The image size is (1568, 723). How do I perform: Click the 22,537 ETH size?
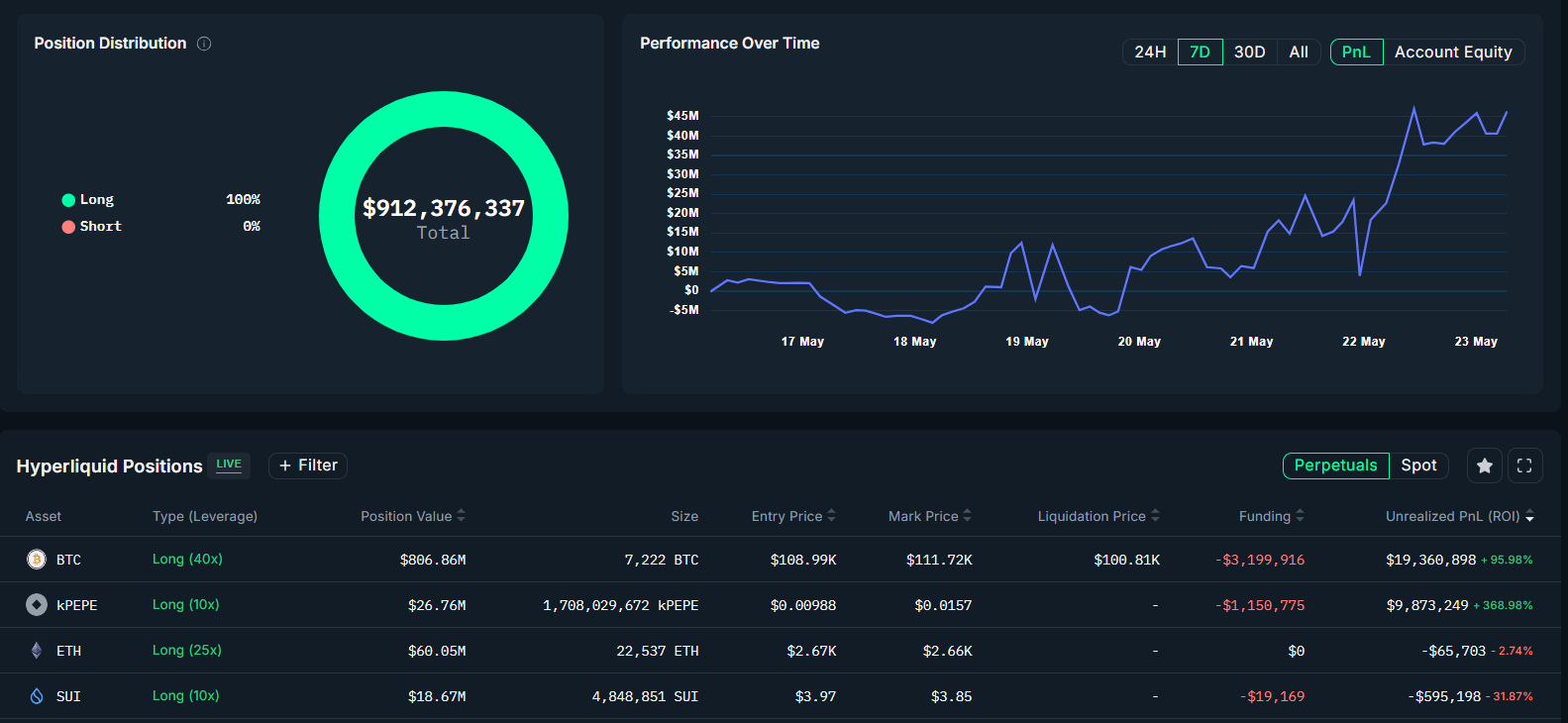pyautogui.click(x=658, y=651)
